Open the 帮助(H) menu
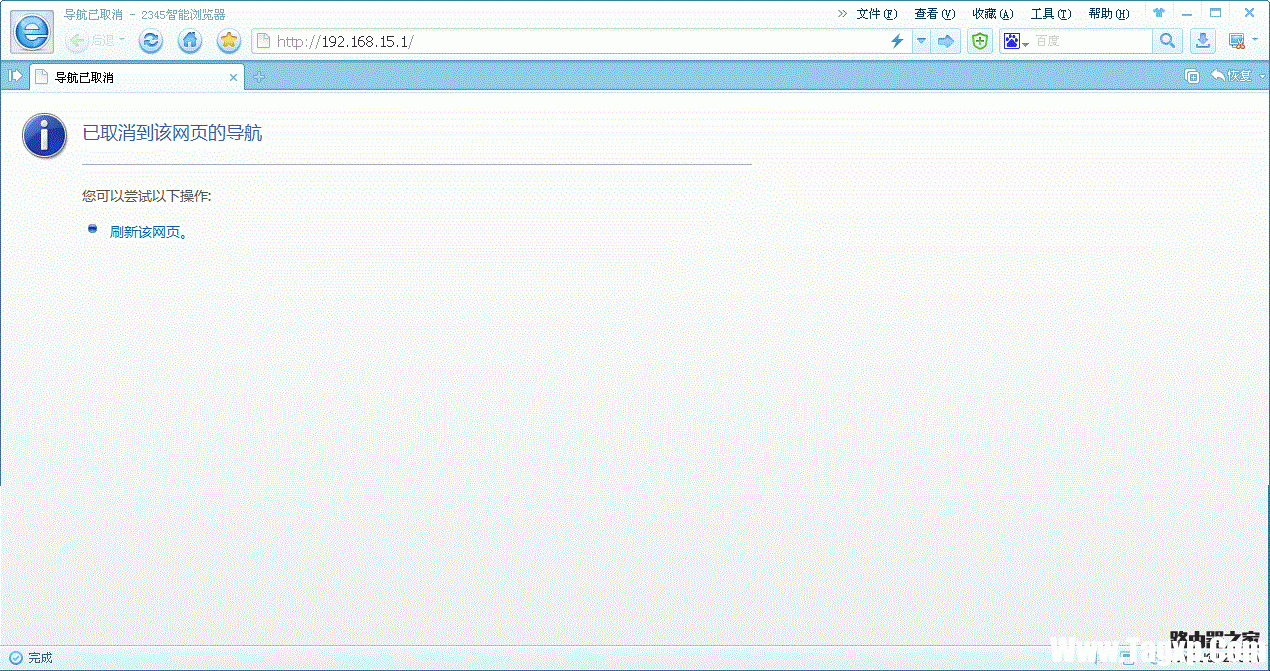 point(1108,14)
